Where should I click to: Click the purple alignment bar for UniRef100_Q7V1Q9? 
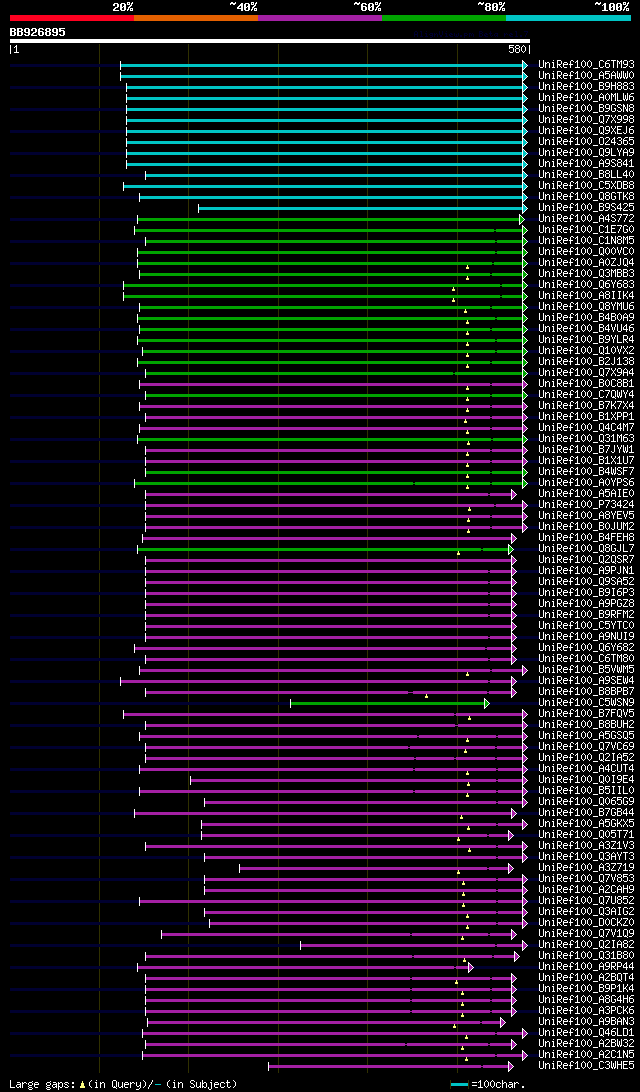[x=337, y=935]
